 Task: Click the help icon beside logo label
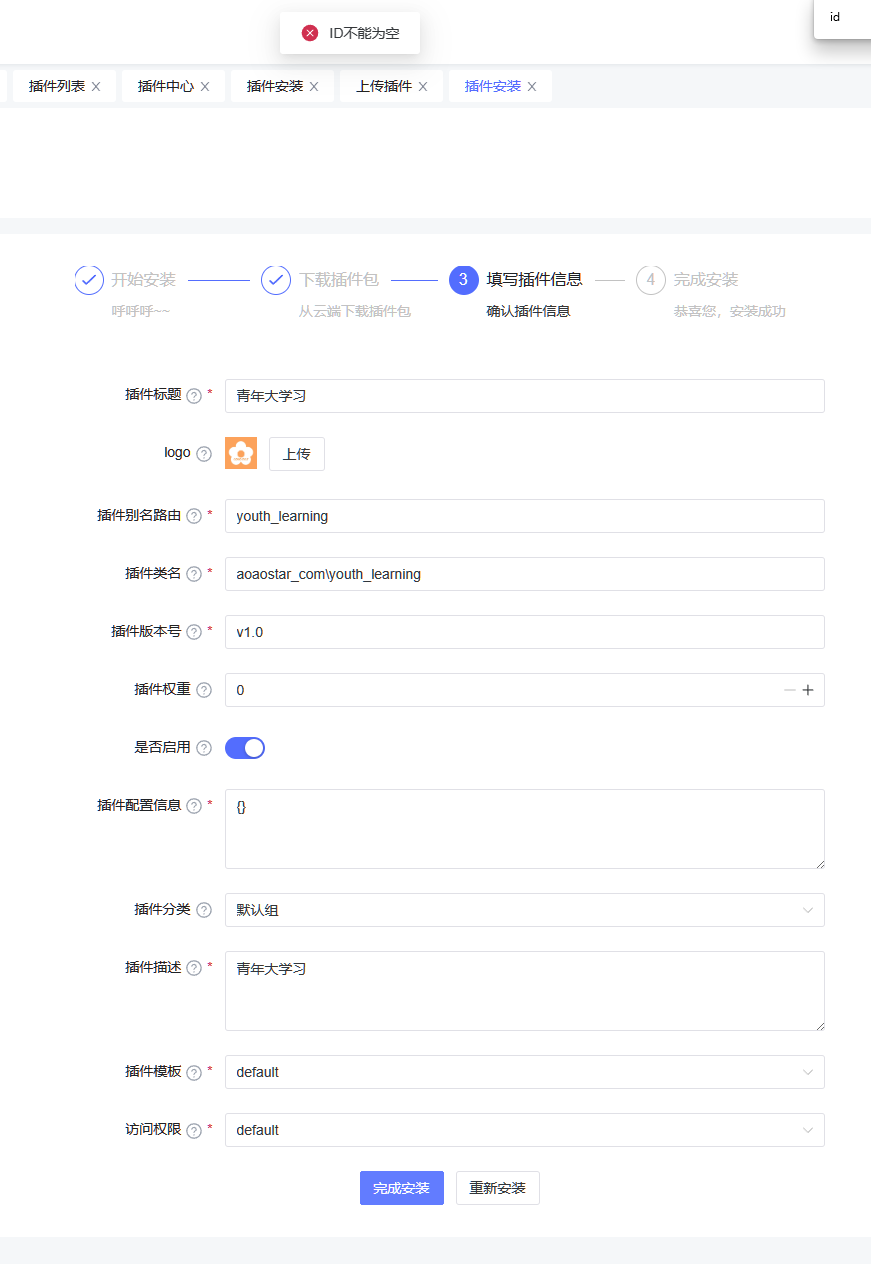pyautogui.click(x=204, y=453)
